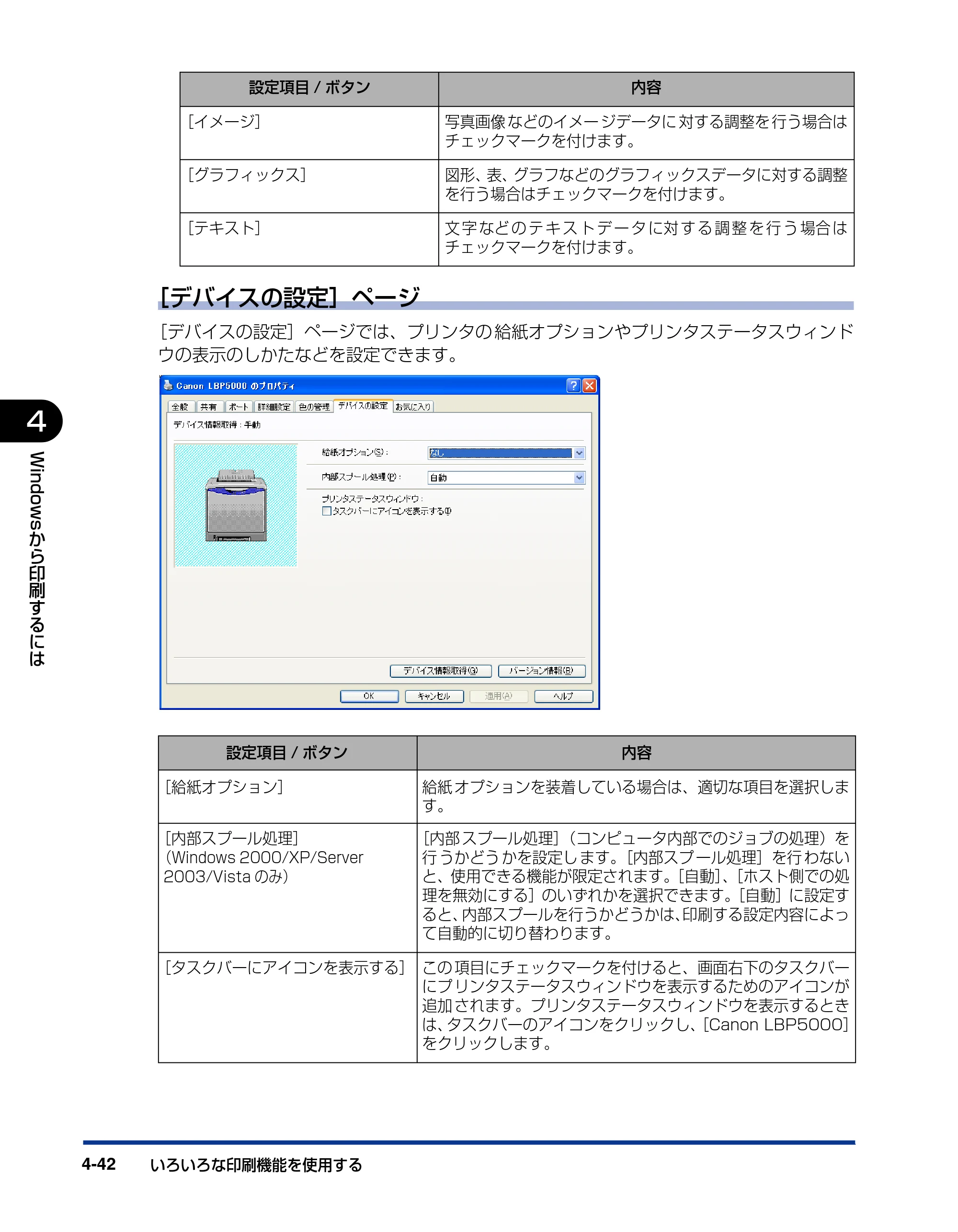Image resolution: width=958 pixels, height=1232 pixels.
Task: Select the 色の管理 tab
Action: click(314, 407)
